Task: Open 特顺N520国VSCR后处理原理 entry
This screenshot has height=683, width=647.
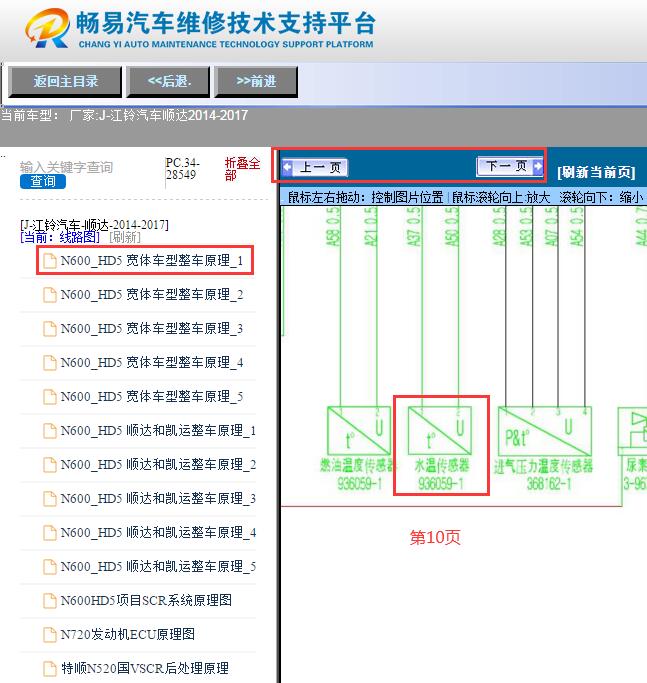Action: coord(145,668)
